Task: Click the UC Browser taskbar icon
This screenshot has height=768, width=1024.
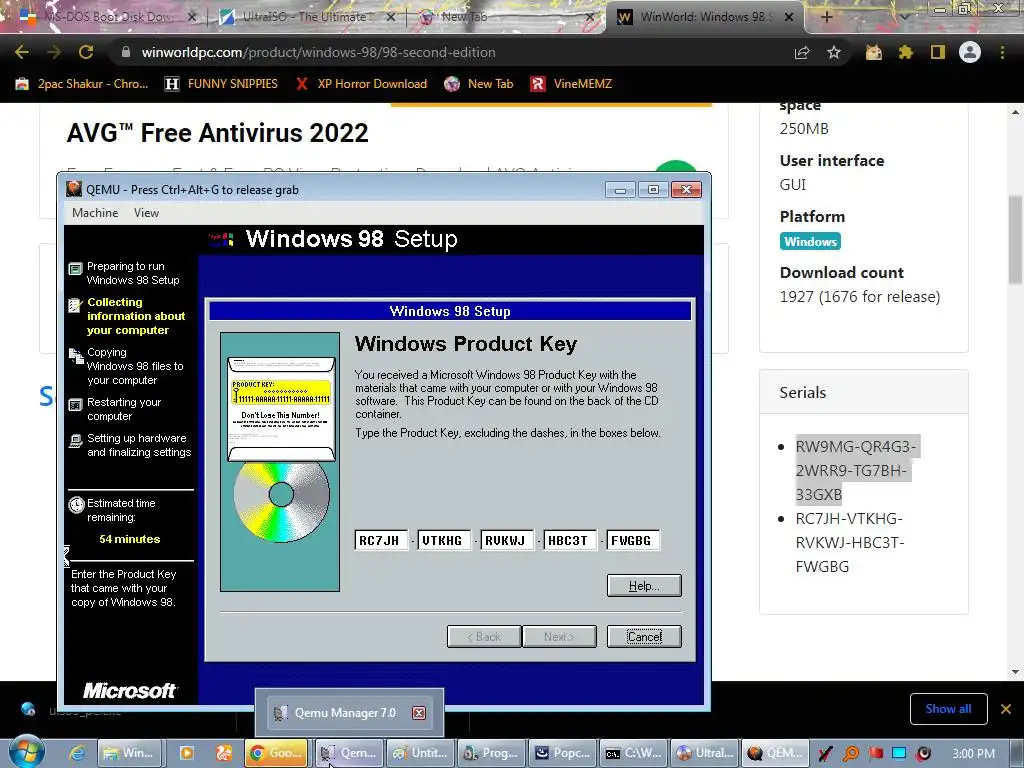Action: tap(223, 753)
